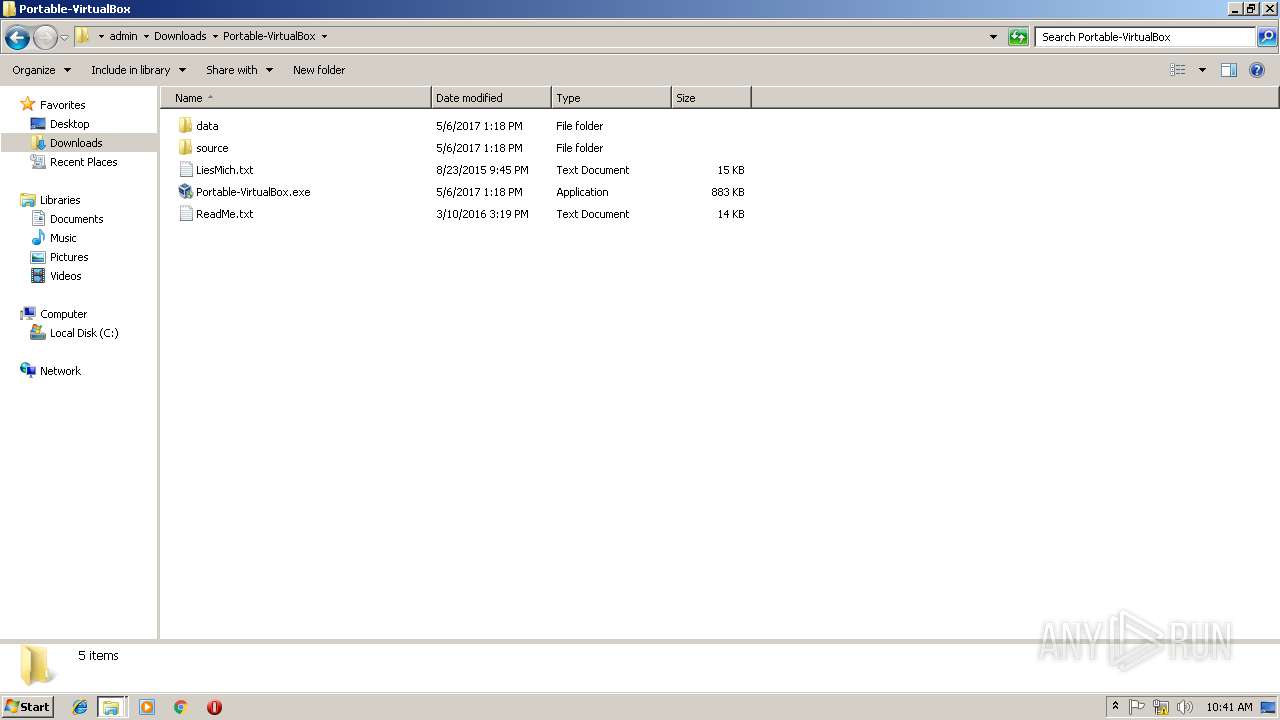Screen dimensions: 1280x720
Task: Toggle the preview pane
Action: pos(1229,70)
